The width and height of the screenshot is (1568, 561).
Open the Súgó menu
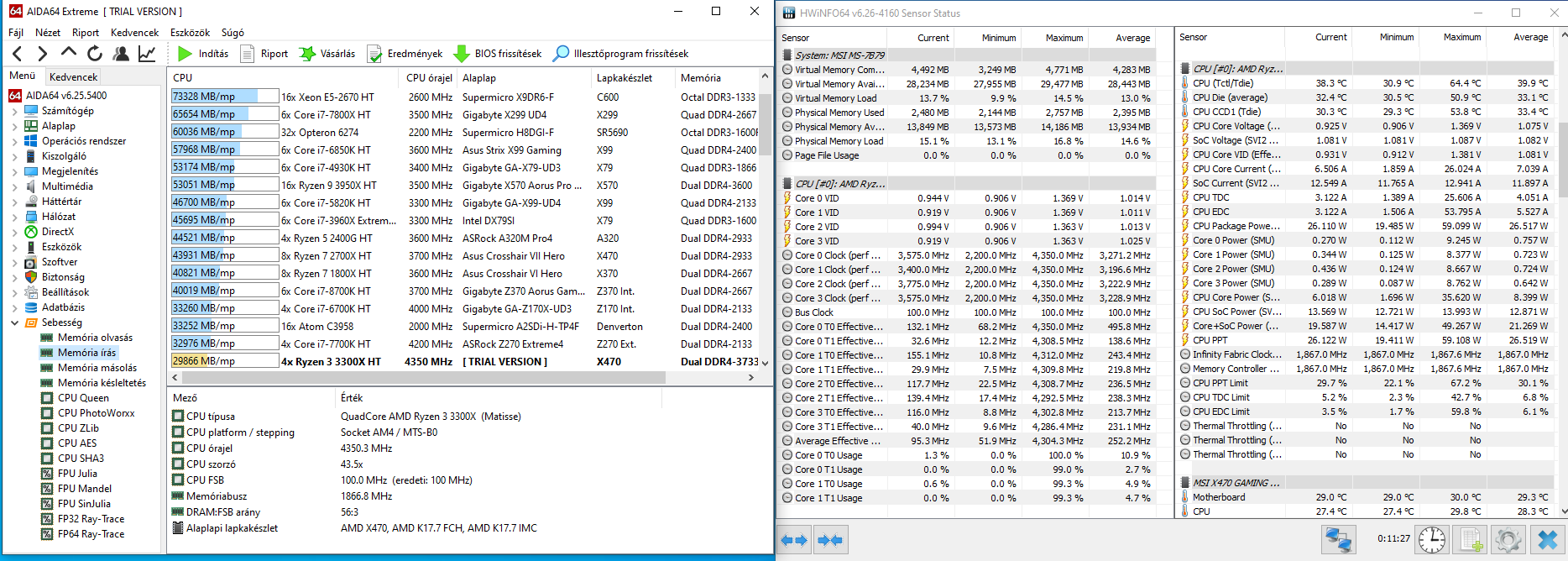pos(233,33)
